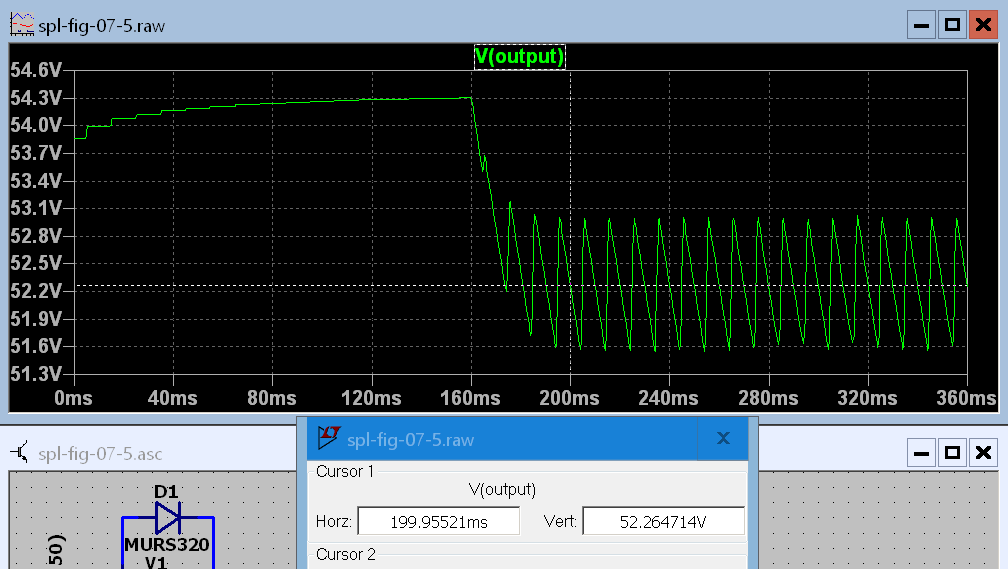This screenshot has height=569, width=1008.
Task: Click the 200ms label on the time axis
Action: 570,398
